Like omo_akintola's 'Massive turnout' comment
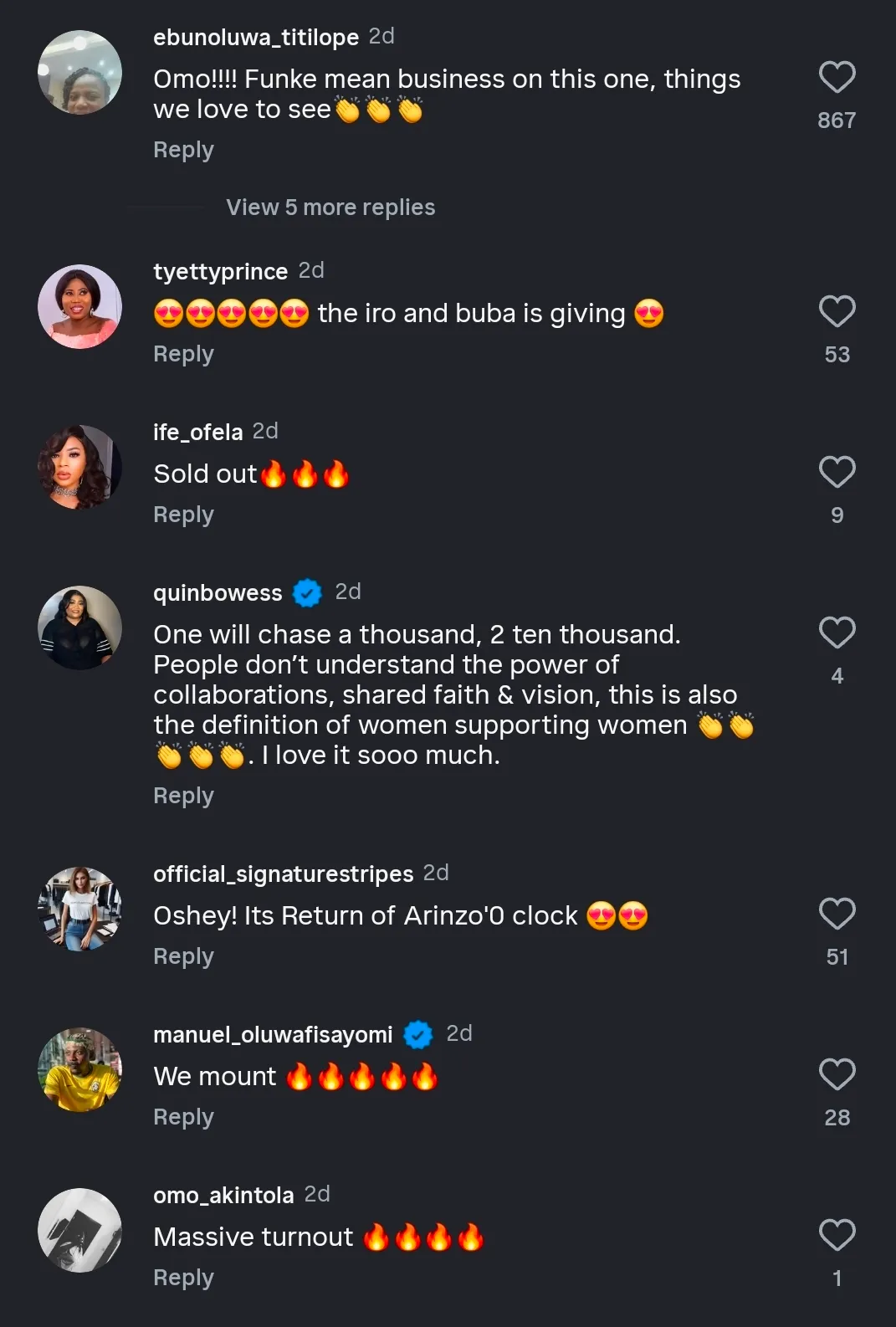 pos(837,1236)
